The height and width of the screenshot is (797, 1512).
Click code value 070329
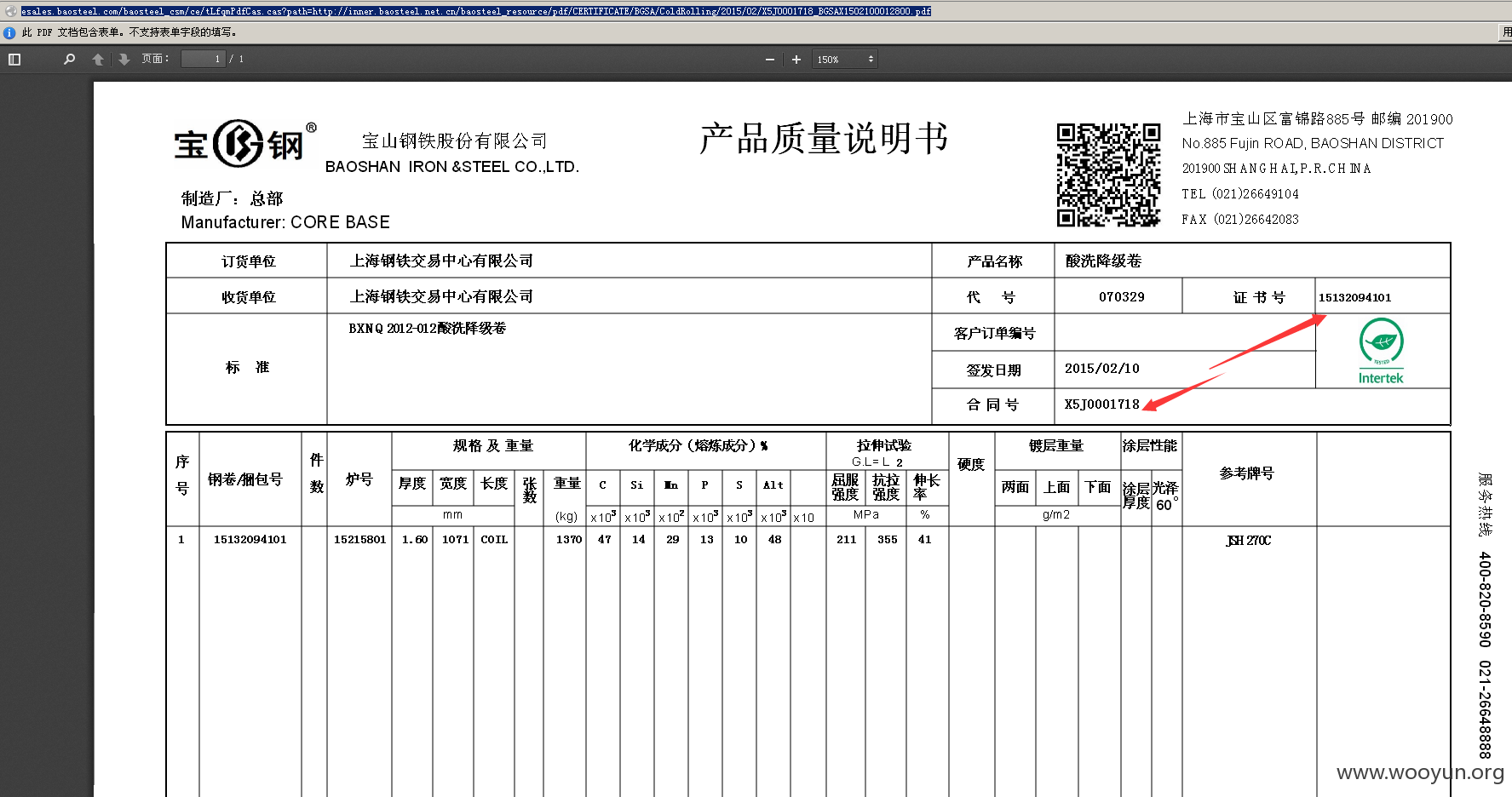coord(1121,297)
